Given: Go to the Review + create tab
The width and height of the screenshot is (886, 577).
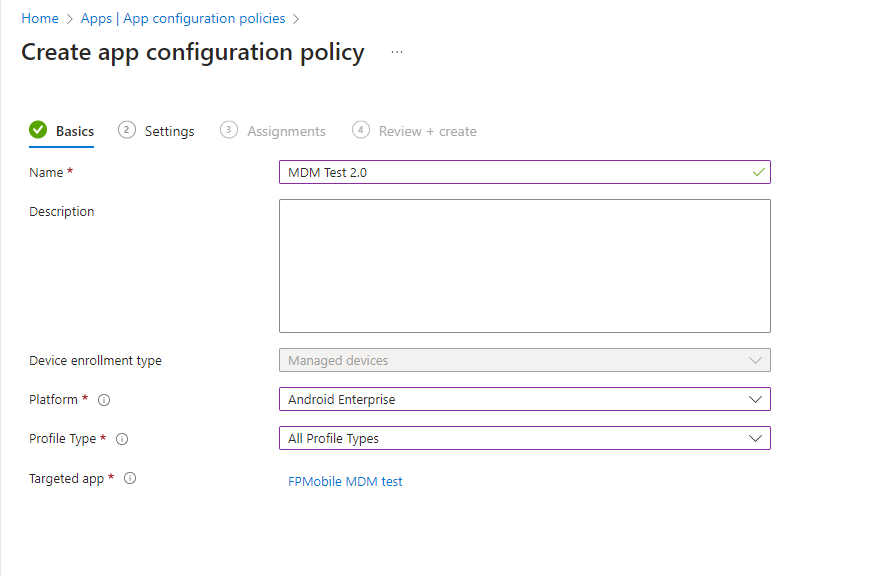Looking at the screenshot, I should [427, 131].
